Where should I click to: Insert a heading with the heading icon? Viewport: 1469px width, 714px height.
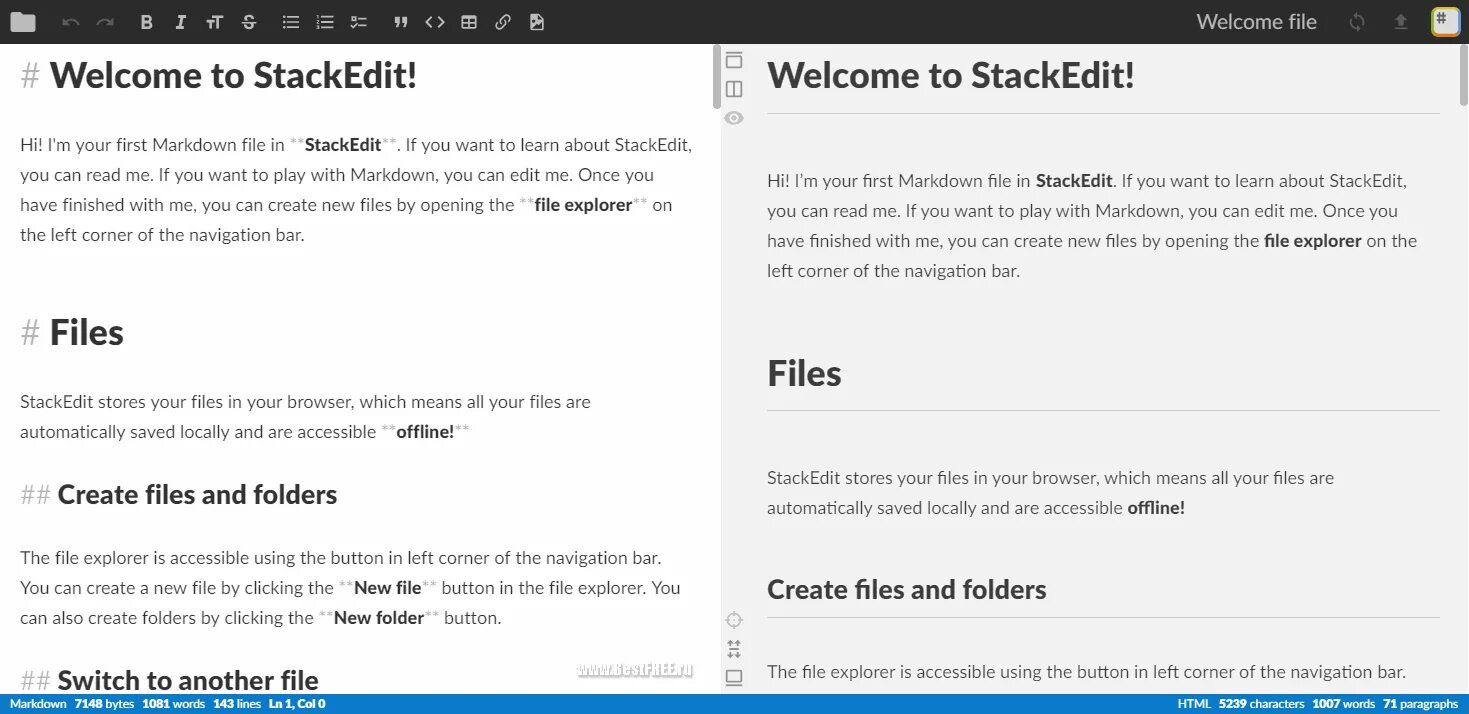214,22
